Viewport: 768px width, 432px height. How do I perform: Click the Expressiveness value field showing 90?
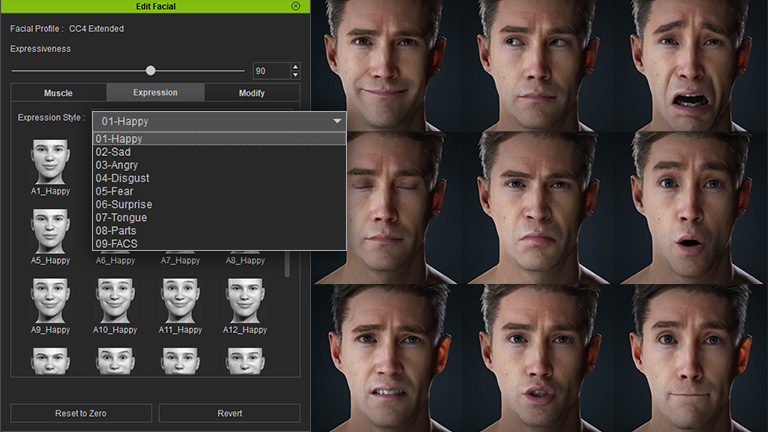(270, 71)
